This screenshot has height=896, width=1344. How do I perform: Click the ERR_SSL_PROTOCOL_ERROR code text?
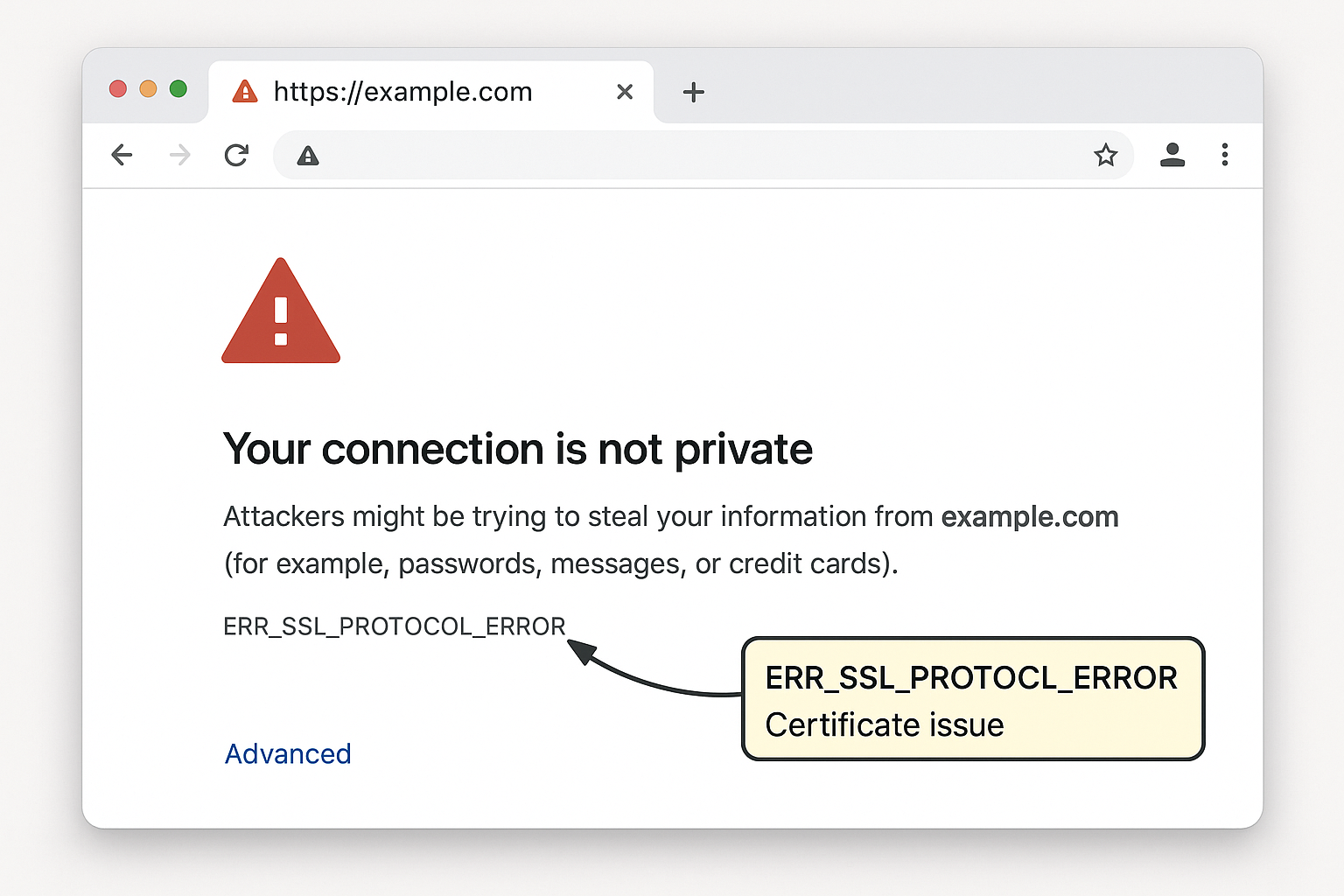coord(394,626)
